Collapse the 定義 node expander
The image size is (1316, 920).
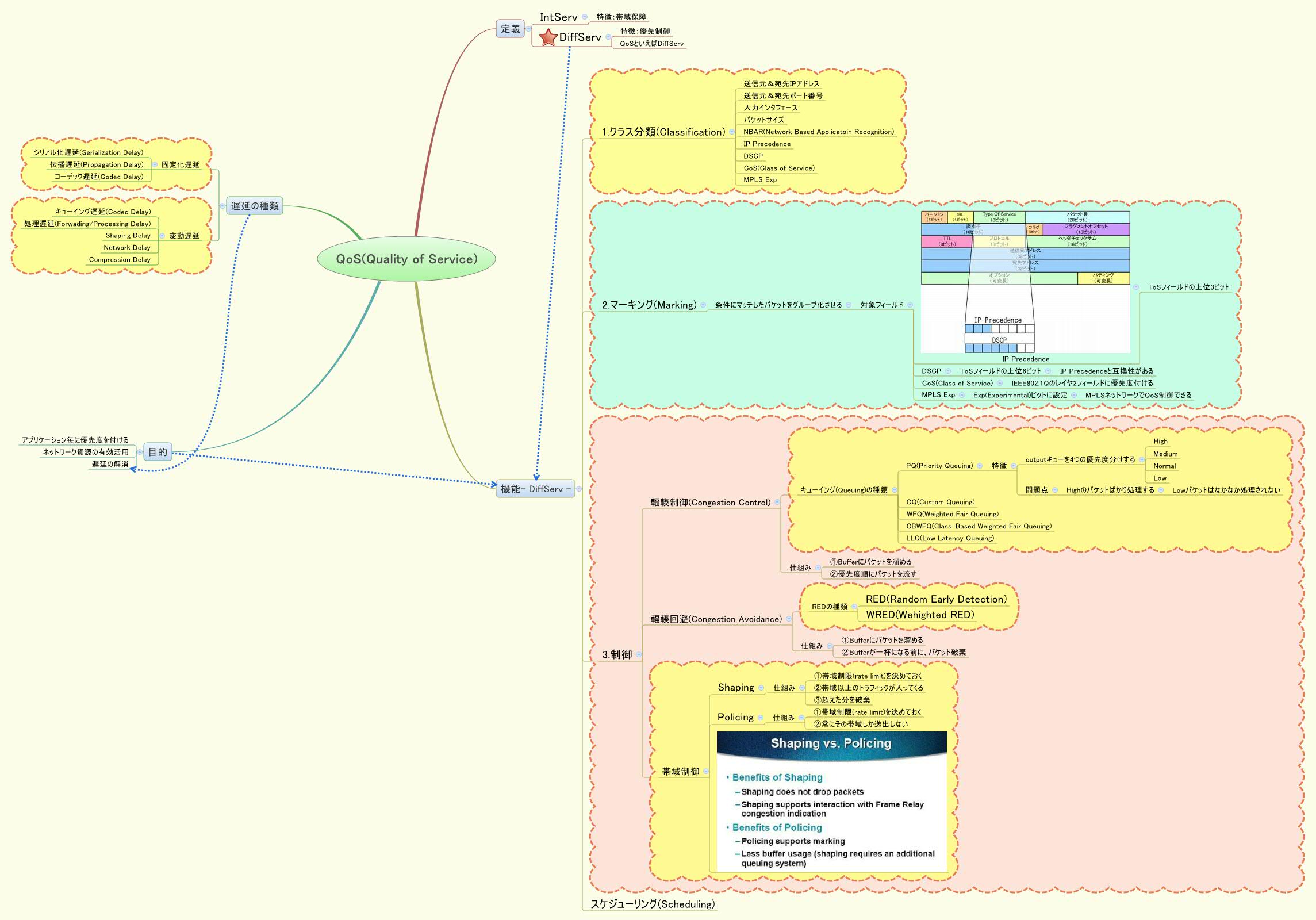click(528, 29)
